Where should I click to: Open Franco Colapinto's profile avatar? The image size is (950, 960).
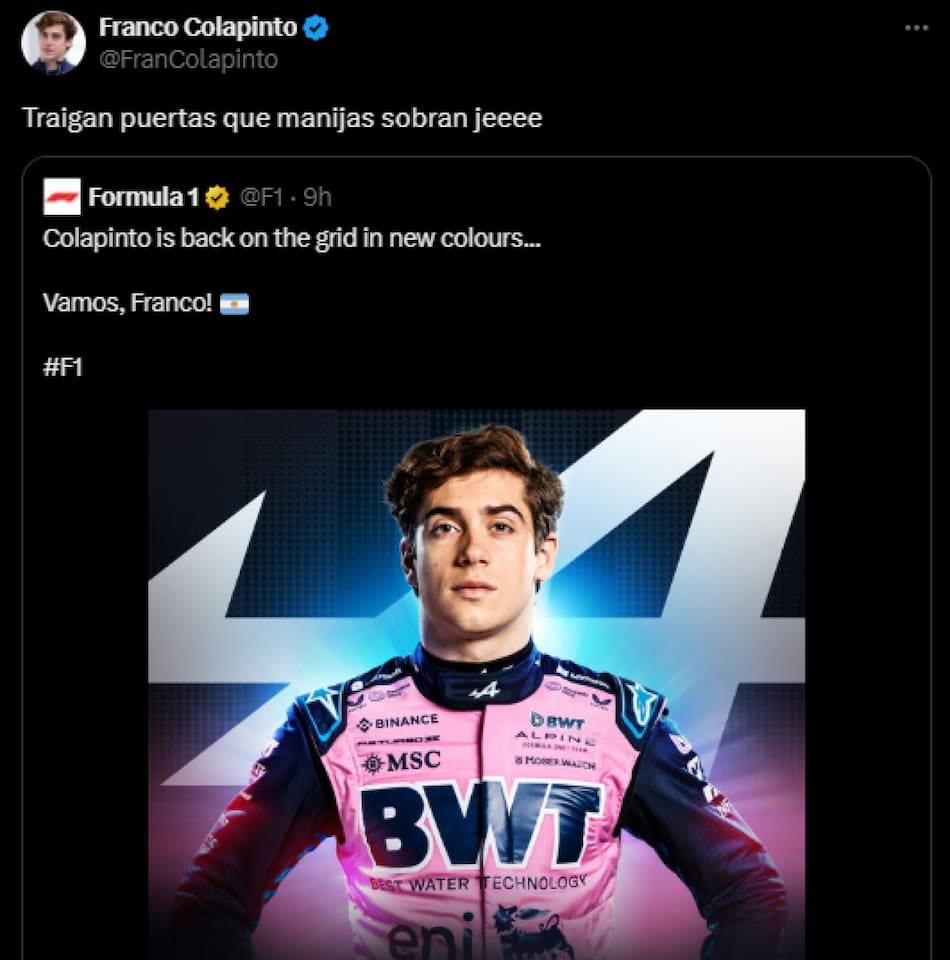coord(53,43)
